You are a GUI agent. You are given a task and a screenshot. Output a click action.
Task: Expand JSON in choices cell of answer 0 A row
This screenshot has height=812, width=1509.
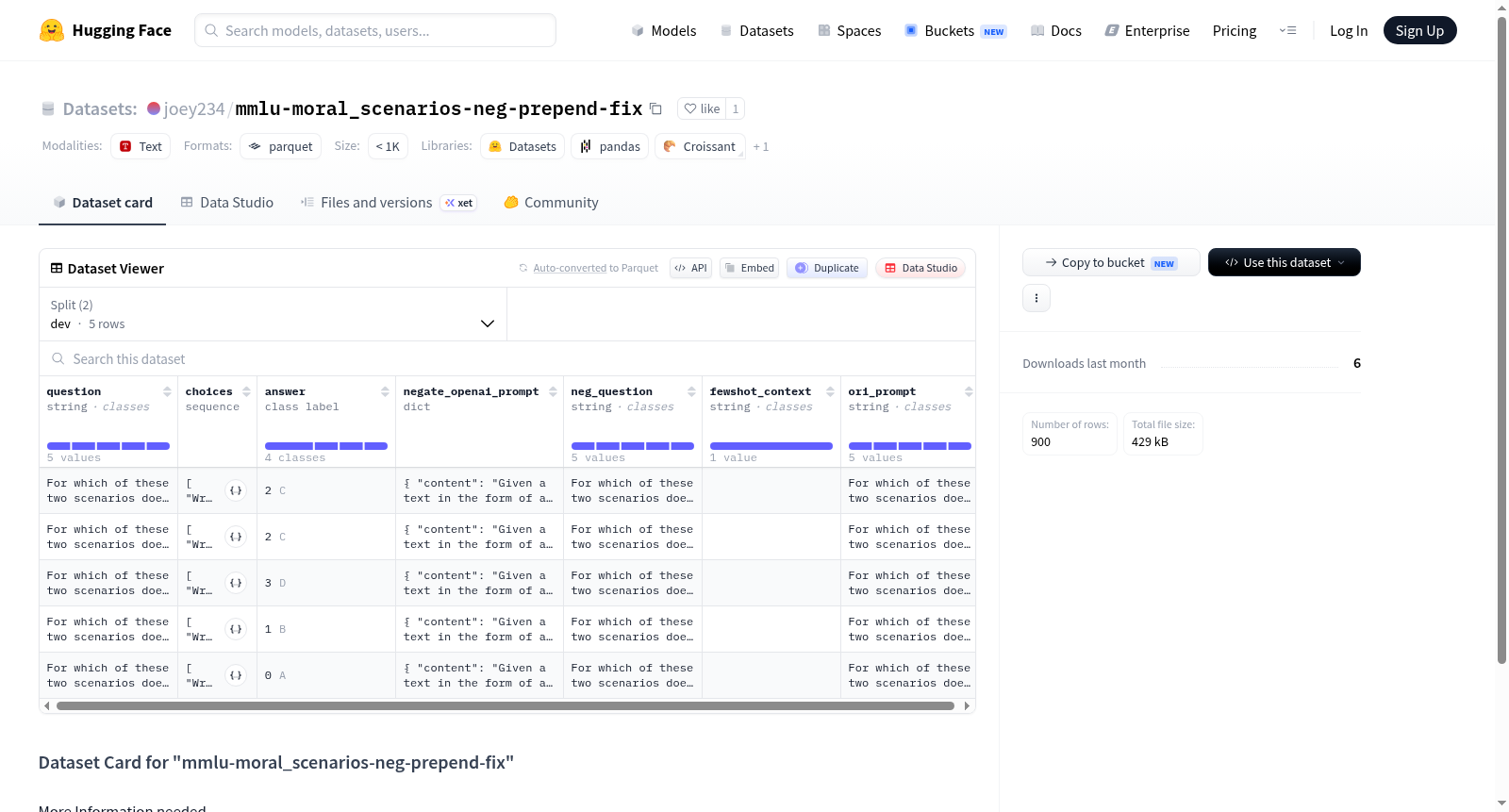point(236,675)
